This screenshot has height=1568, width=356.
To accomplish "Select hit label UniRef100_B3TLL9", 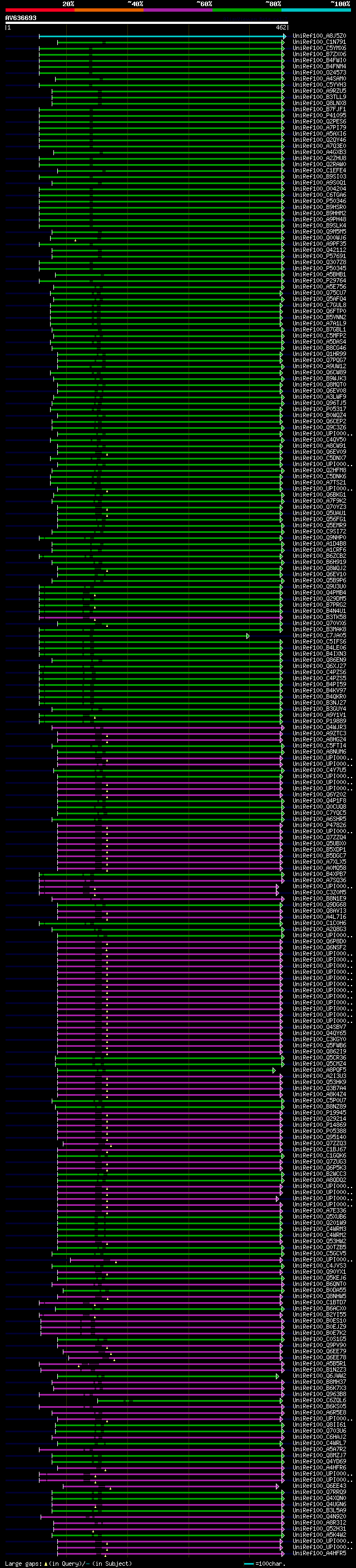I will 319,97.
